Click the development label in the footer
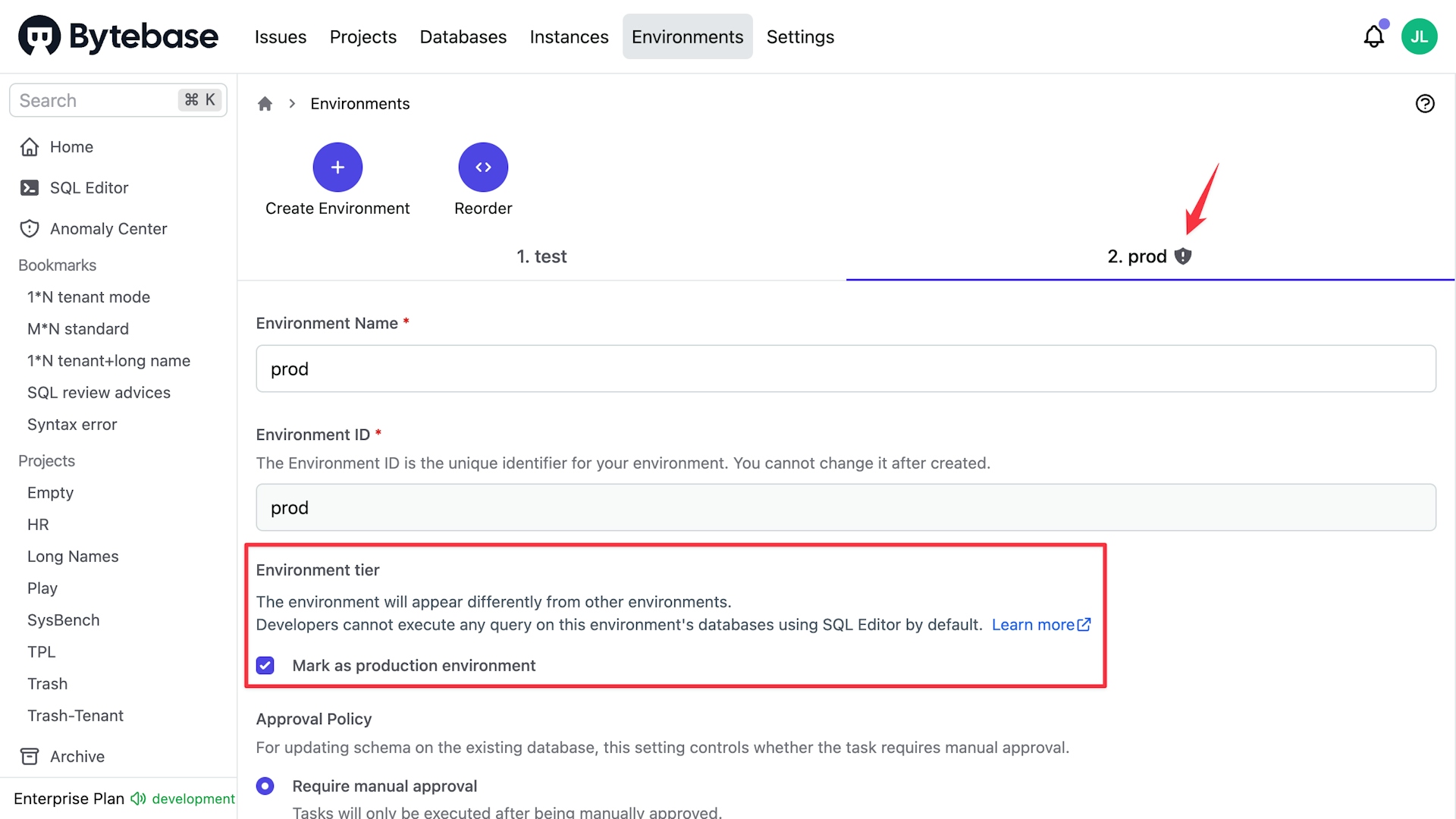 (x=193, y=799)
